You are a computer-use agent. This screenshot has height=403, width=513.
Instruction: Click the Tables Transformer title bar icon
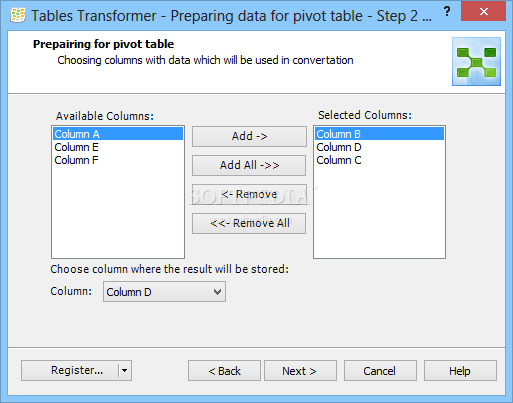(18, 15)
